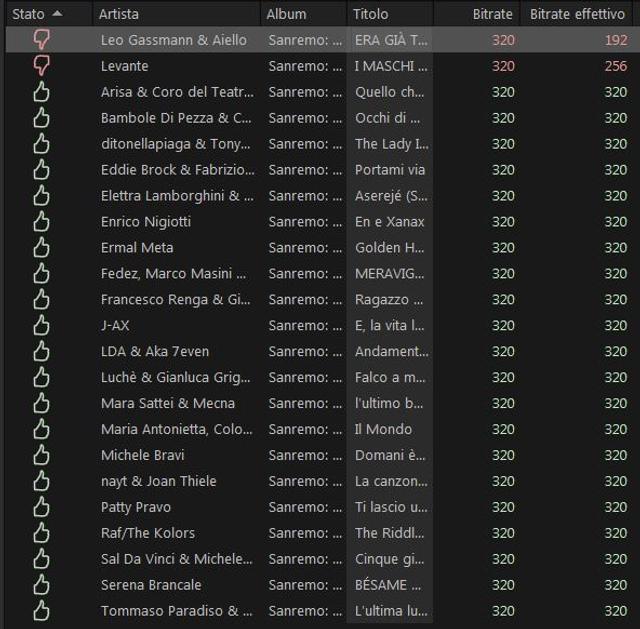Select the title 'MERAVIG...'
The image size is (640, 629).
[x=389, y=273]
